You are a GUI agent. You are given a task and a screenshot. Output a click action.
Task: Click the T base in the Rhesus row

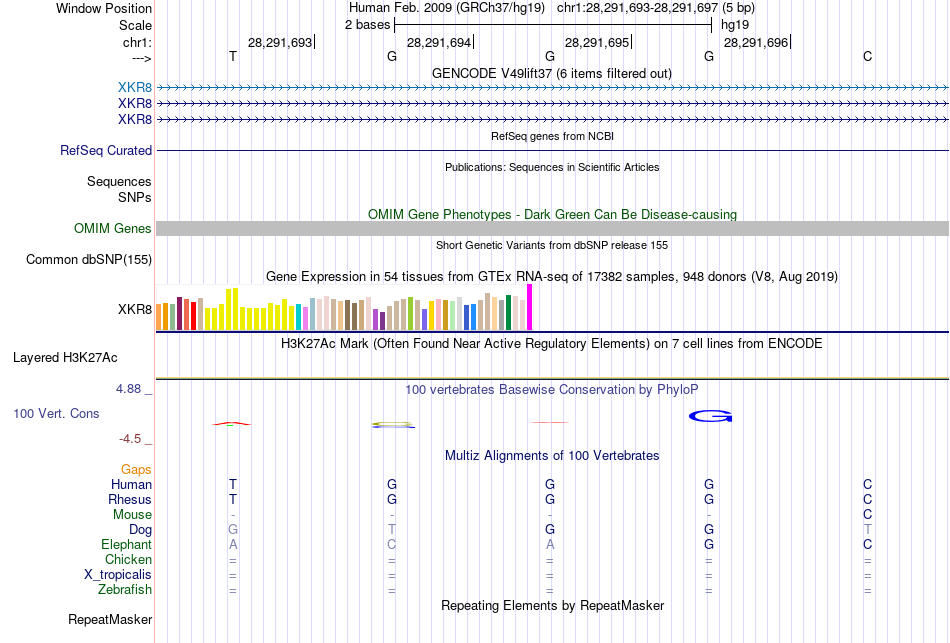pyautogui.click(x=233, y=499)
